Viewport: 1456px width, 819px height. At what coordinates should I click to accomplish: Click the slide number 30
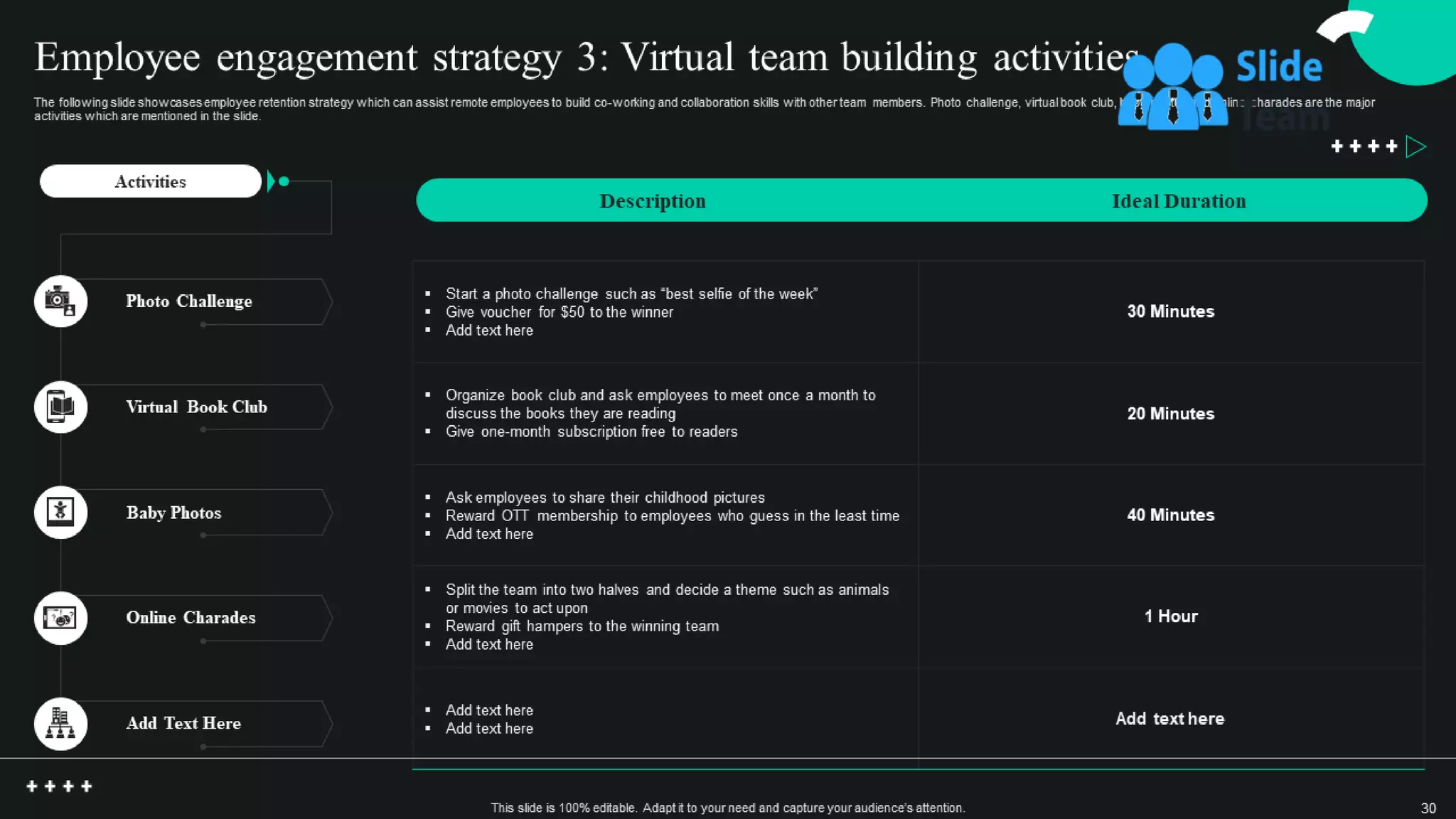pyautogui.click(x=1428, y=808)
